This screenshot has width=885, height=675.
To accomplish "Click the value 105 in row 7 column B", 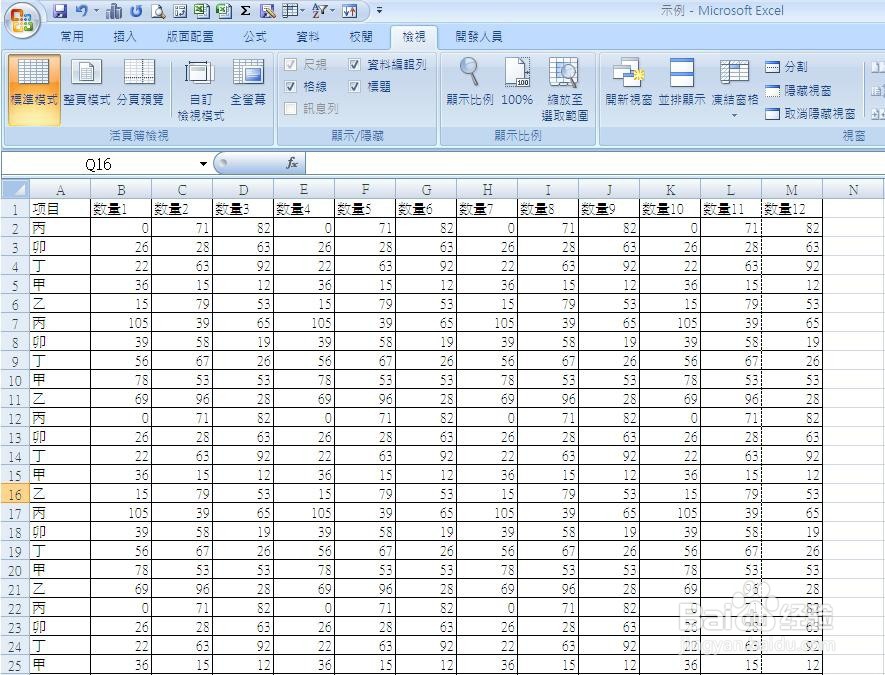I will (x=121, y=323).
